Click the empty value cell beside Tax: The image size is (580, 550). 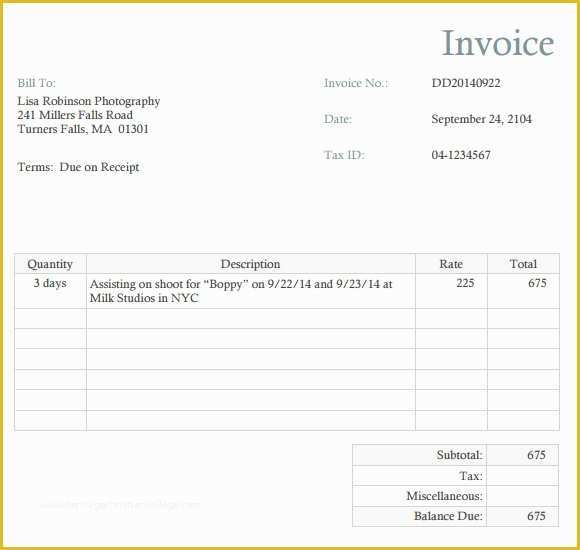pos(522,476)
